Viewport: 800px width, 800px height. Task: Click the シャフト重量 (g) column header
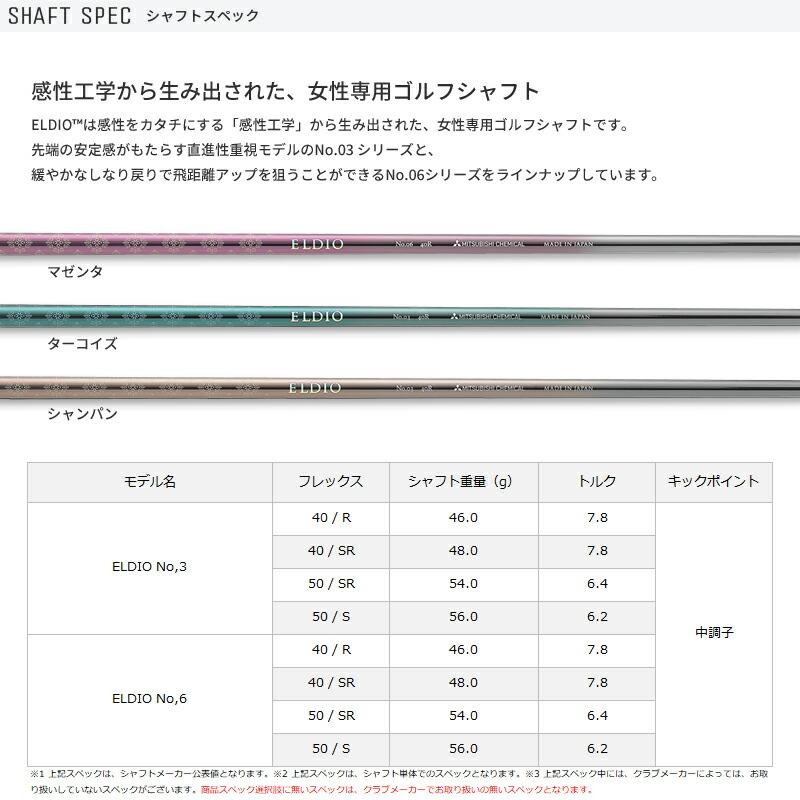pyautogui.click(x=464, y=482)
